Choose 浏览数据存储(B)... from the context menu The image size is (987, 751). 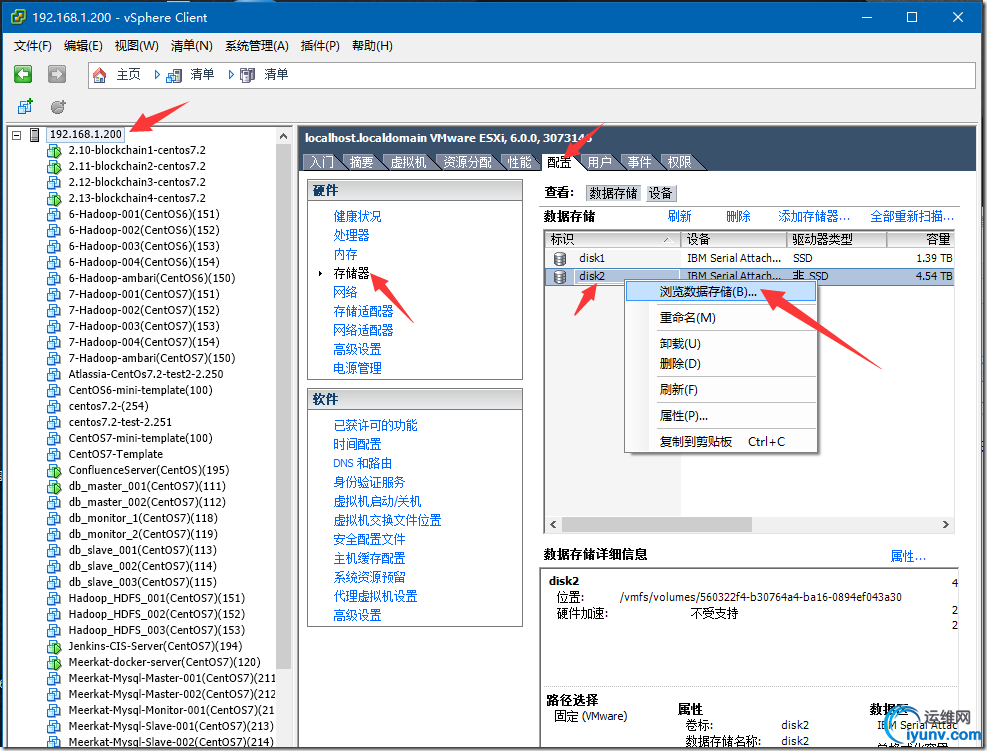click(x=720, y=292)
